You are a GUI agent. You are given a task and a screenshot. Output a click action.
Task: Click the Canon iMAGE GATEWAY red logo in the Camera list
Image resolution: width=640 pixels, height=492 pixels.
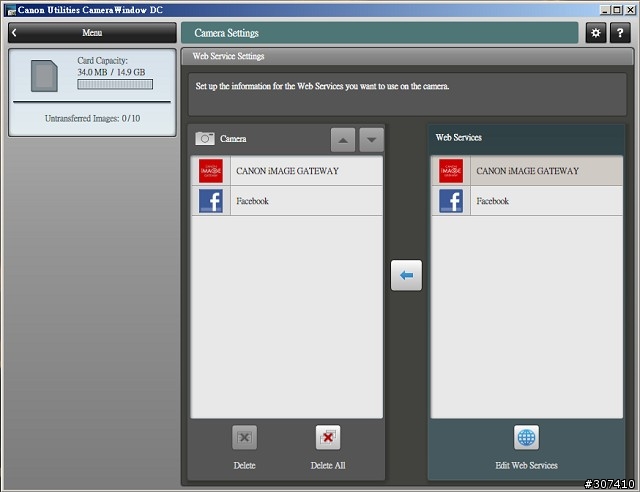[x=211, y=171]
